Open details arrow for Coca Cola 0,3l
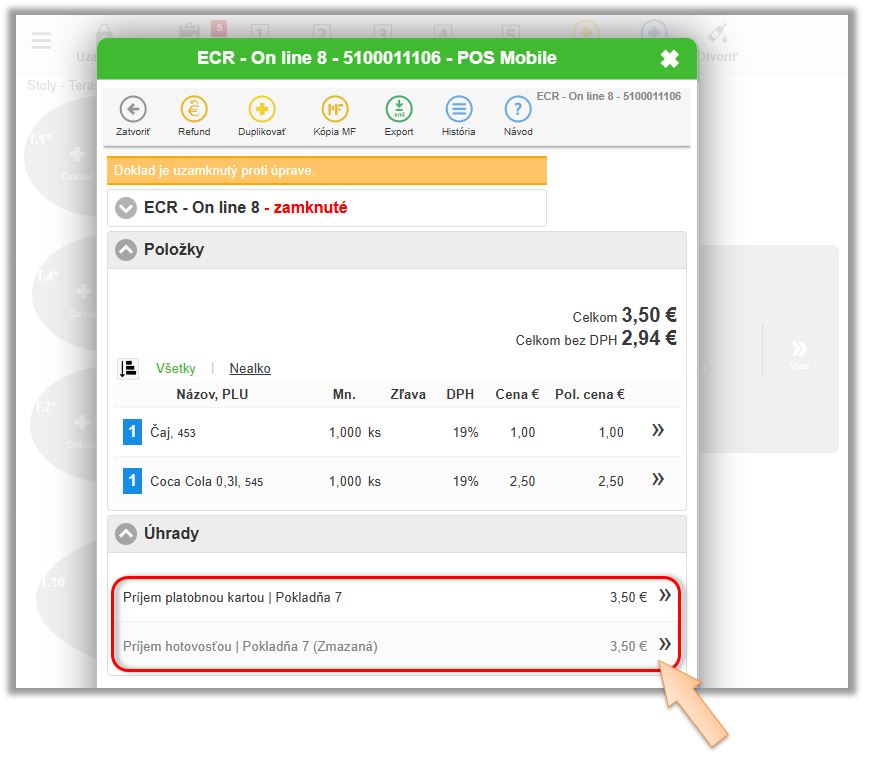The width and height of the screenshot is (869, 764). coord(658,480)
